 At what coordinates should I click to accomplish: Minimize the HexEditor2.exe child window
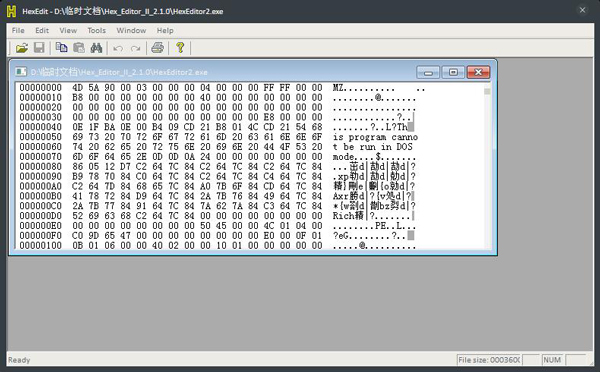point(428,72)
